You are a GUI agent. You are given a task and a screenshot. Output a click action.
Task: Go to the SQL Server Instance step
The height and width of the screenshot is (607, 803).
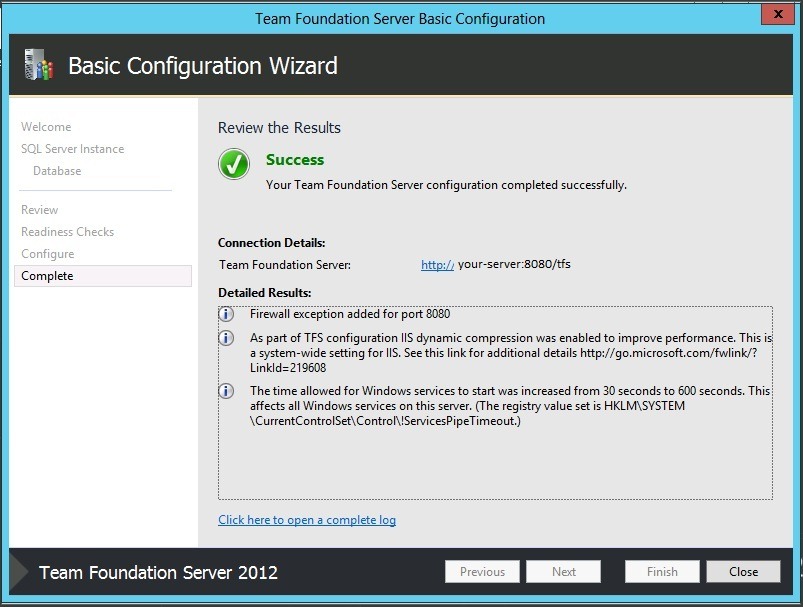pyautogui.click(x=73, y=149)
